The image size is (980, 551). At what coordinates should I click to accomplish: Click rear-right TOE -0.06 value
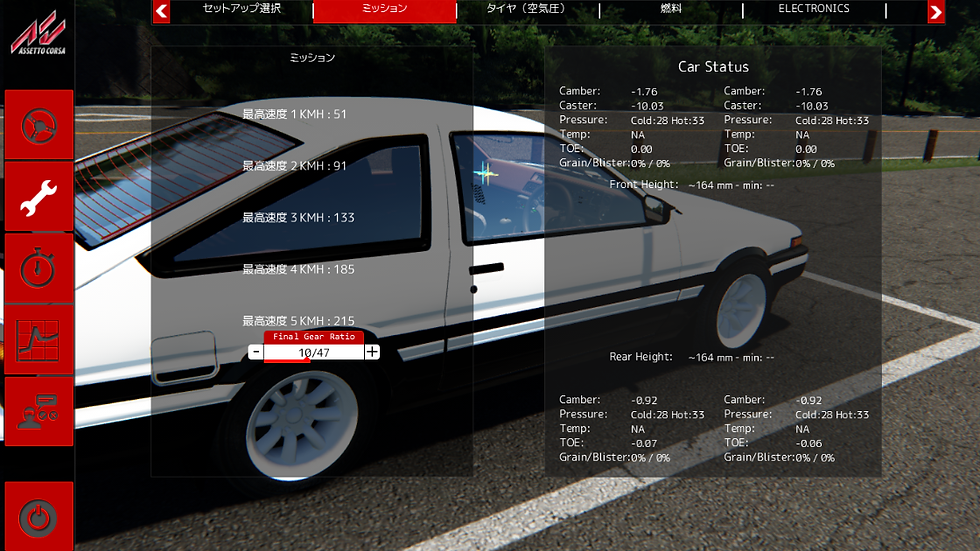pyautogui.click(x=809, y=444)
